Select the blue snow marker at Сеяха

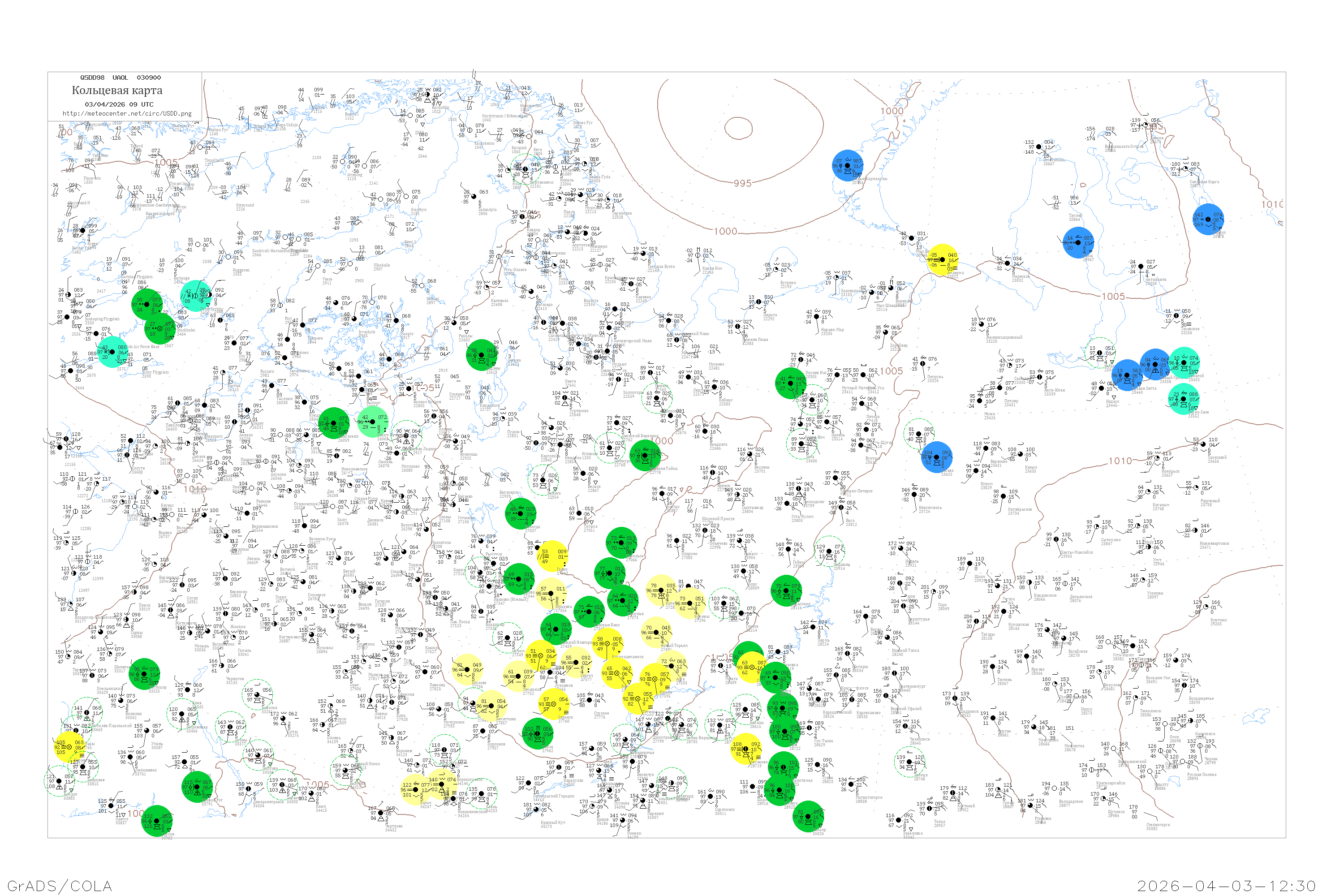pyautogui.click(x=1078, y=242)
